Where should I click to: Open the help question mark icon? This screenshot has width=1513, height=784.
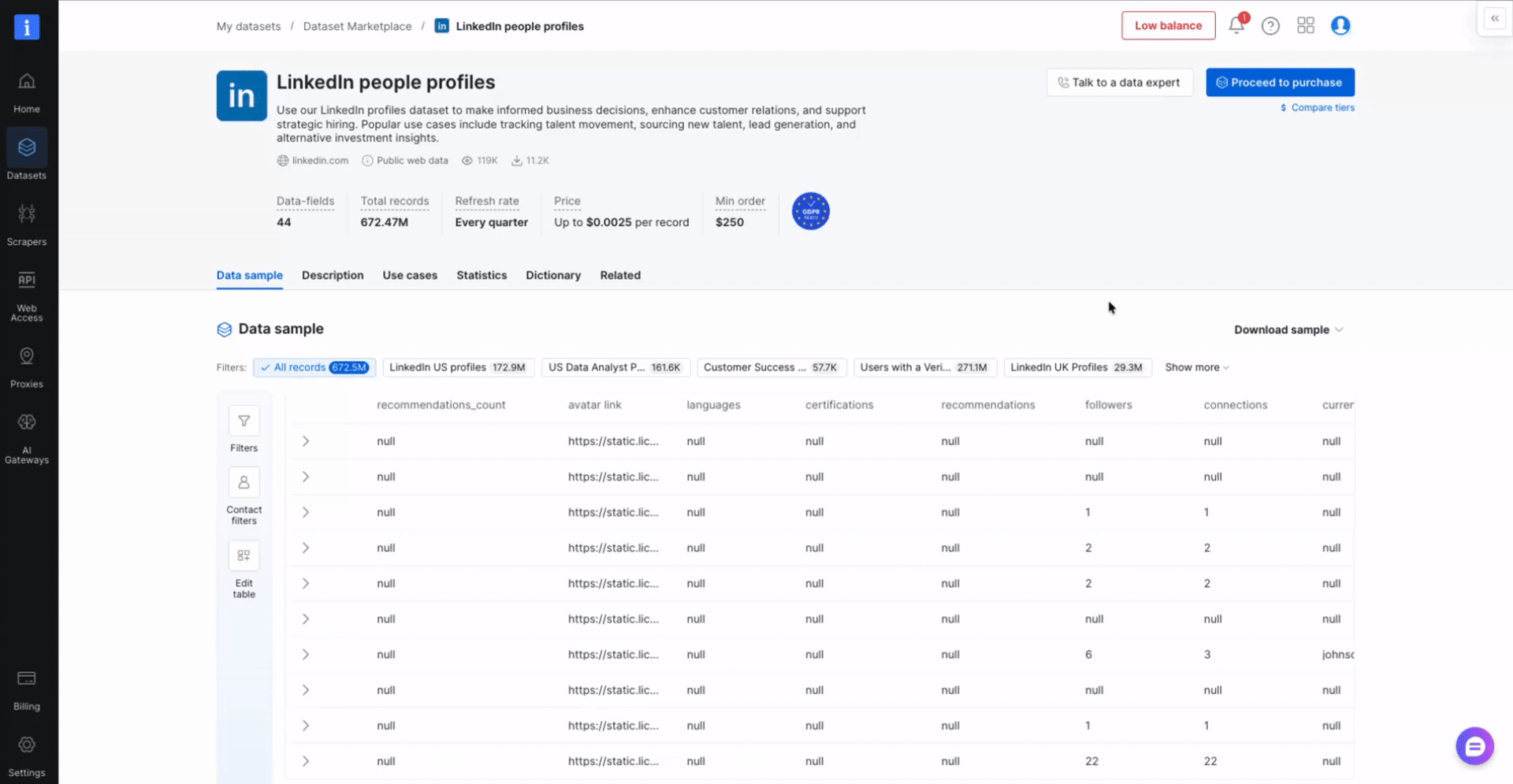(1270, 26)
